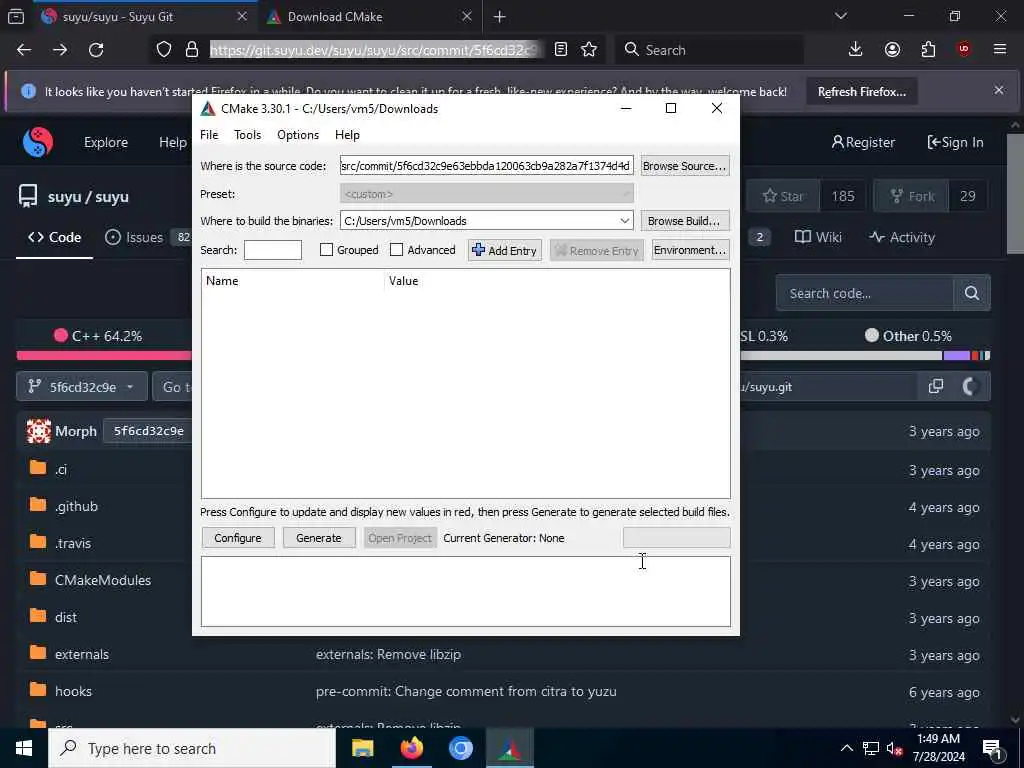Open the externals folder
Screen dimensions: 1024x768
coord(82,654)
